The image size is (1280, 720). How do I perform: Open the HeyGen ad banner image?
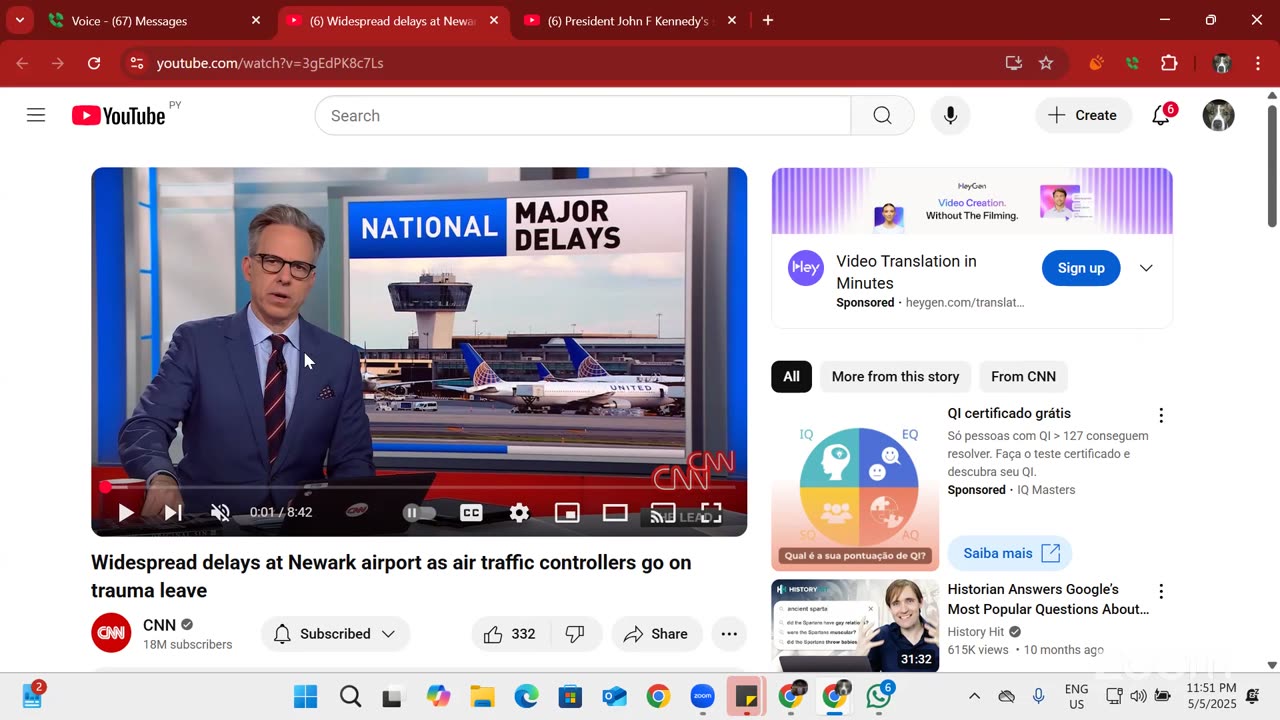click(x=972, y=201)
